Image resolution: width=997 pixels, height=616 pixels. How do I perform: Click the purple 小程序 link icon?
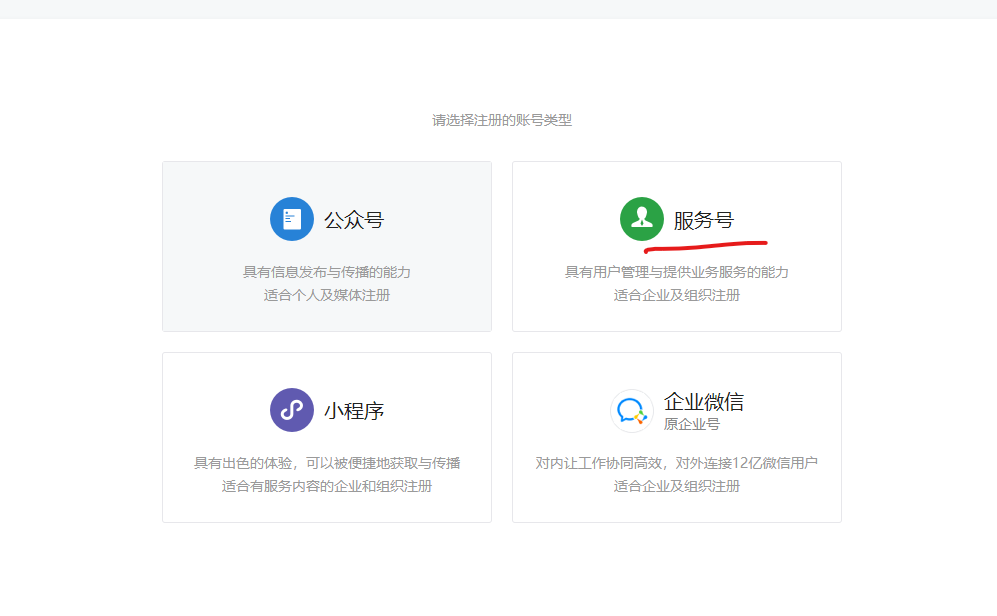tap(292, 410)
